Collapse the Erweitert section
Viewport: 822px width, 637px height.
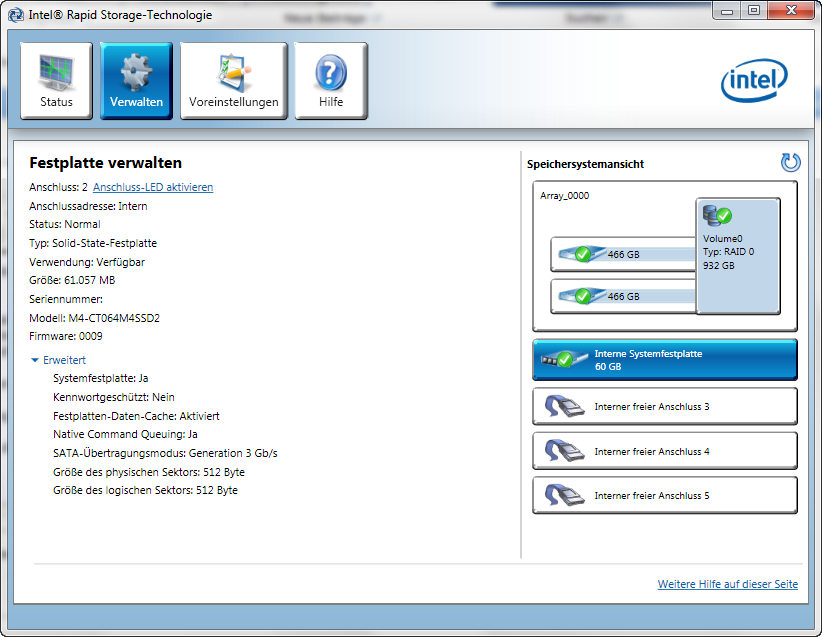35,360
